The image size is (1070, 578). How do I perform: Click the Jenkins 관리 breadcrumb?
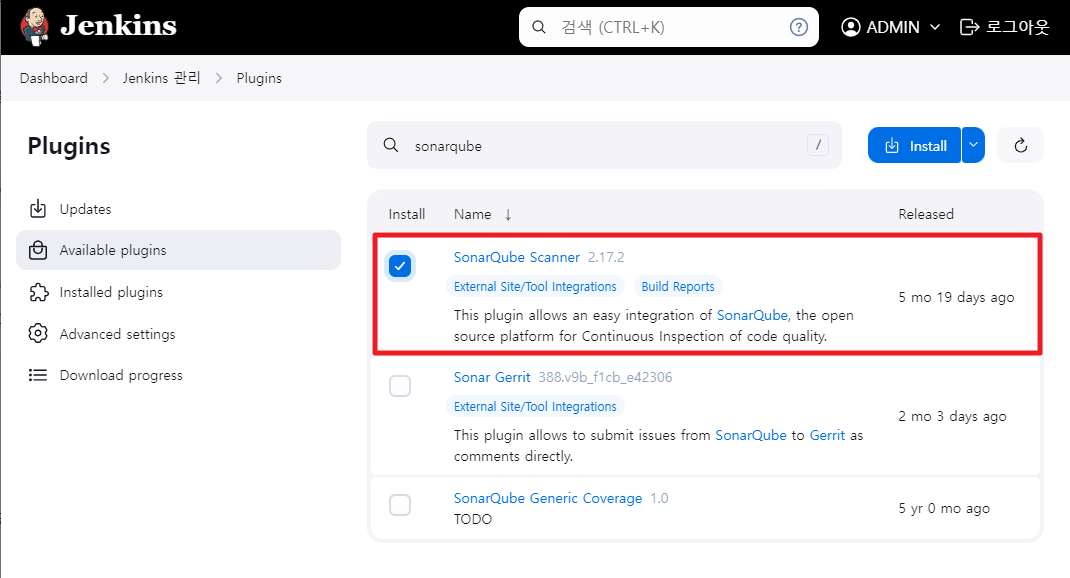(162, 78)
